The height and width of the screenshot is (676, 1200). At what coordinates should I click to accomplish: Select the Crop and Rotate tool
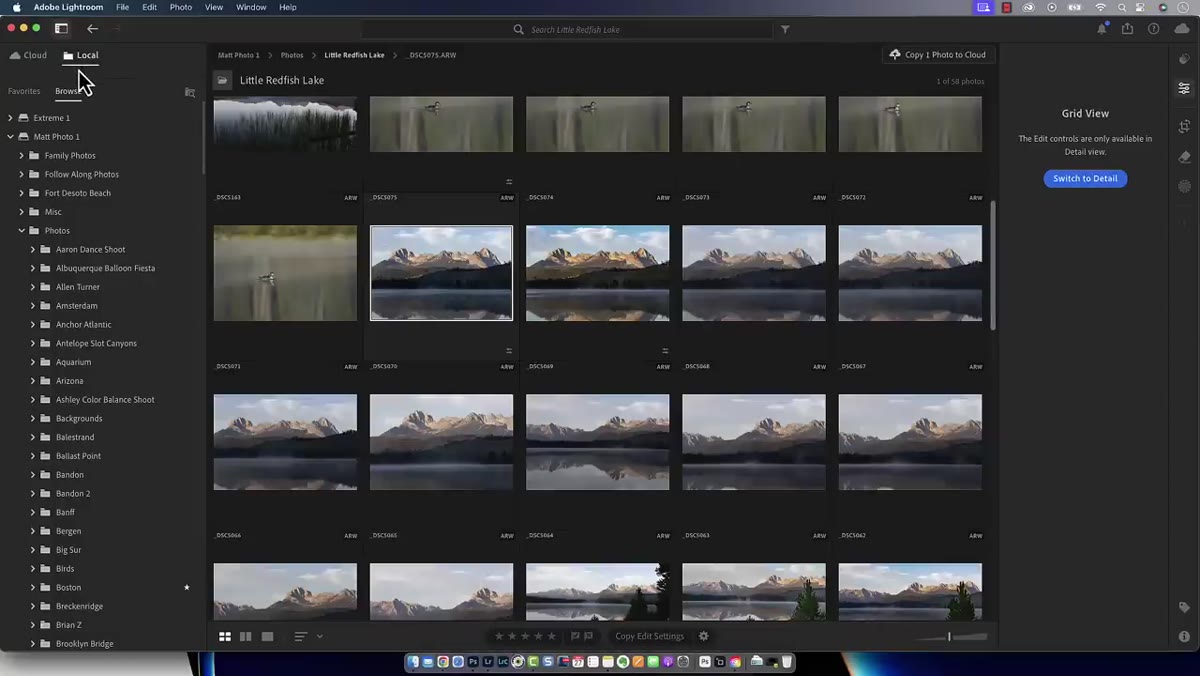1184,127
